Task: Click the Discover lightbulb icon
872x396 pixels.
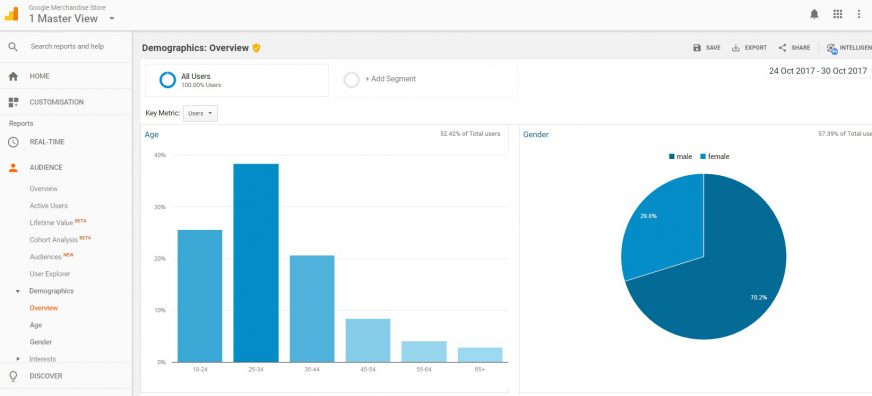Action: pos(13,377)
